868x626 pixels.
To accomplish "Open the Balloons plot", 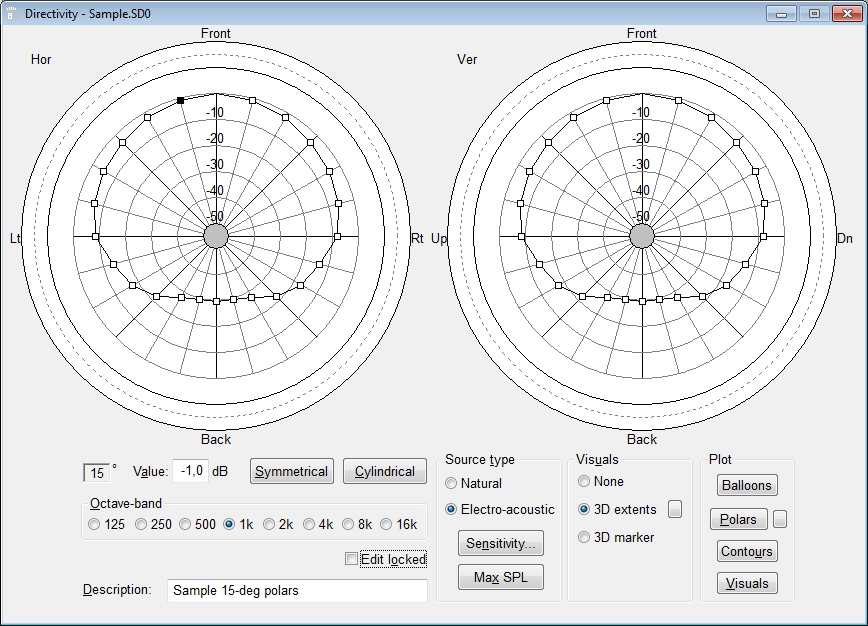I will click(x=747, y=485).
